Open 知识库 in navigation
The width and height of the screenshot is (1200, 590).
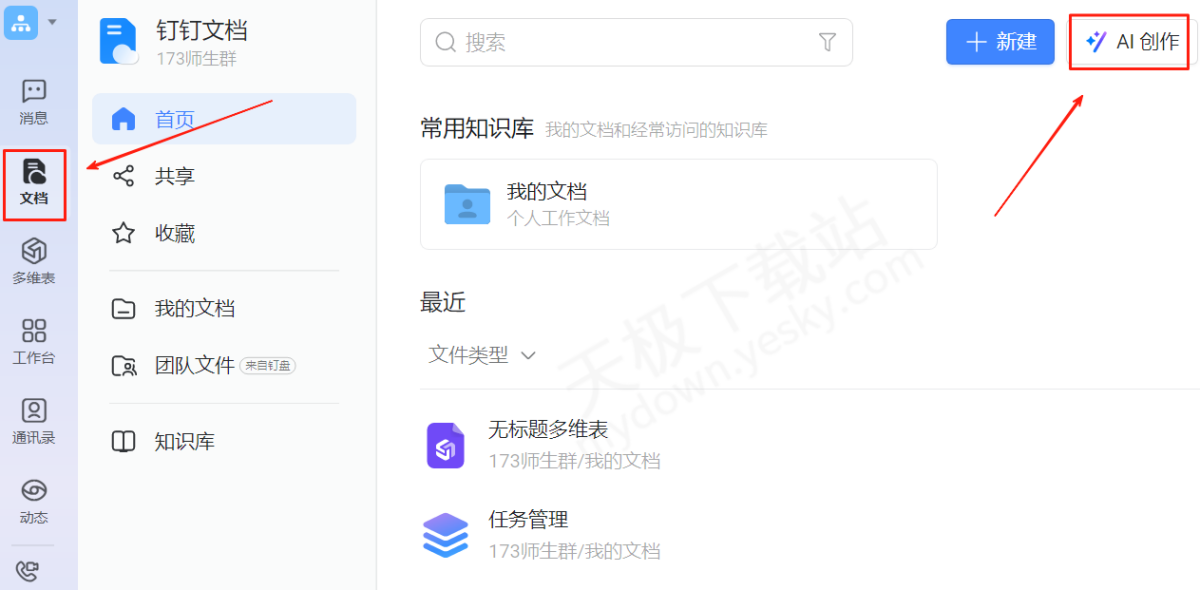click(x=224, y=441)
